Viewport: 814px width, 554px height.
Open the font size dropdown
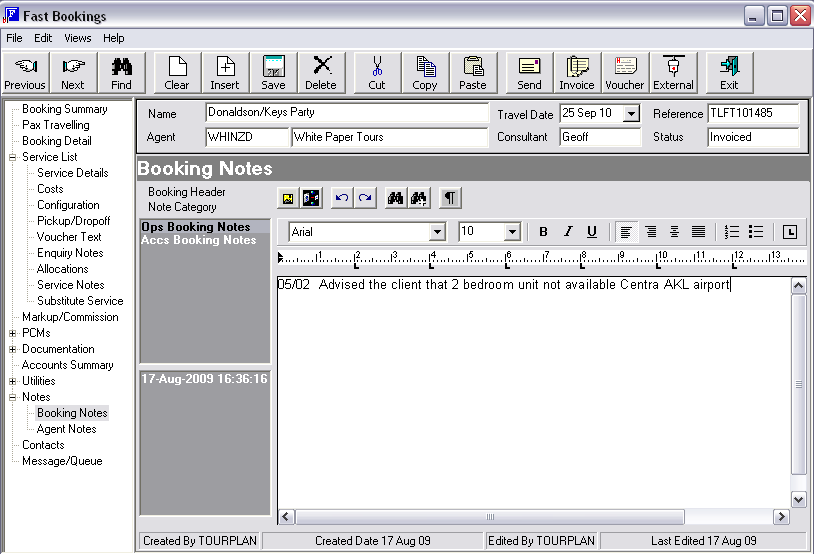pyautogui.click(x=512, y=232)
